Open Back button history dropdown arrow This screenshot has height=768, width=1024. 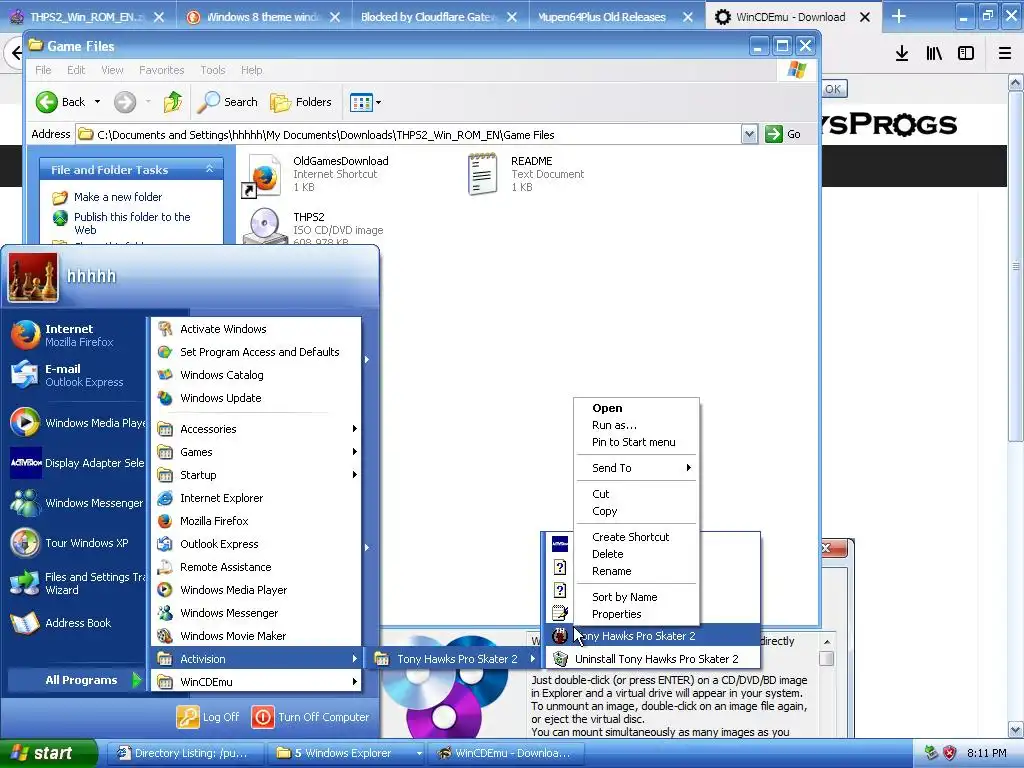[97, 102]
